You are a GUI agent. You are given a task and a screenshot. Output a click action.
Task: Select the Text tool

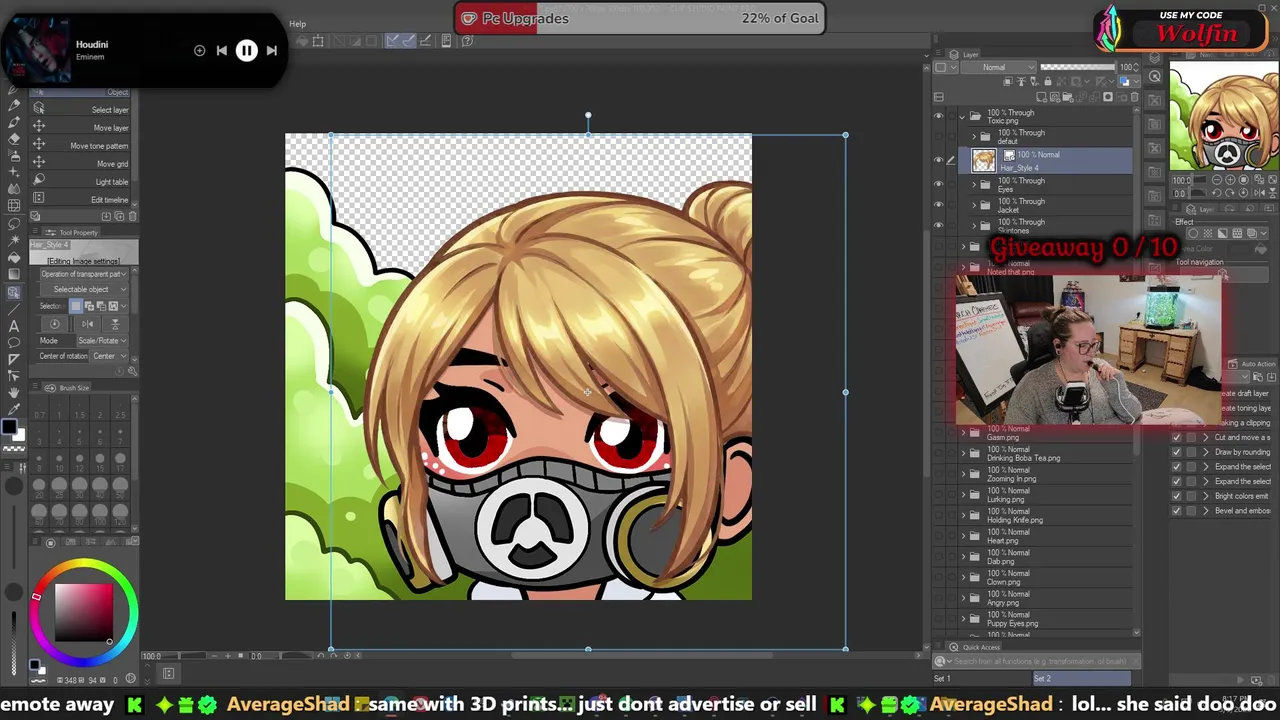click(x=14, y=326)
